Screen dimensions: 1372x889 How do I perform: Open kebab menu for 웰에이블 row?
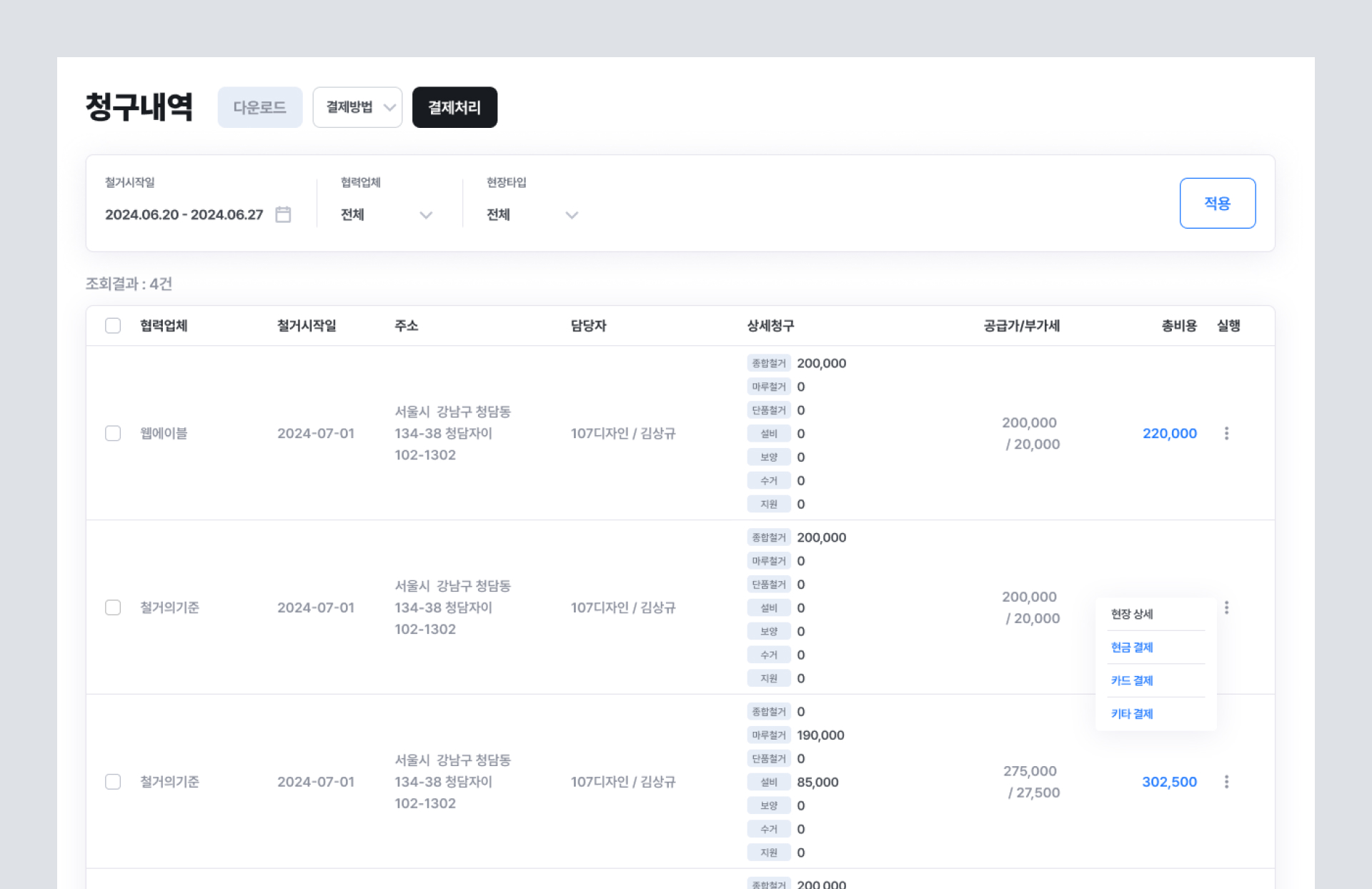click(x=1226, y=433)
